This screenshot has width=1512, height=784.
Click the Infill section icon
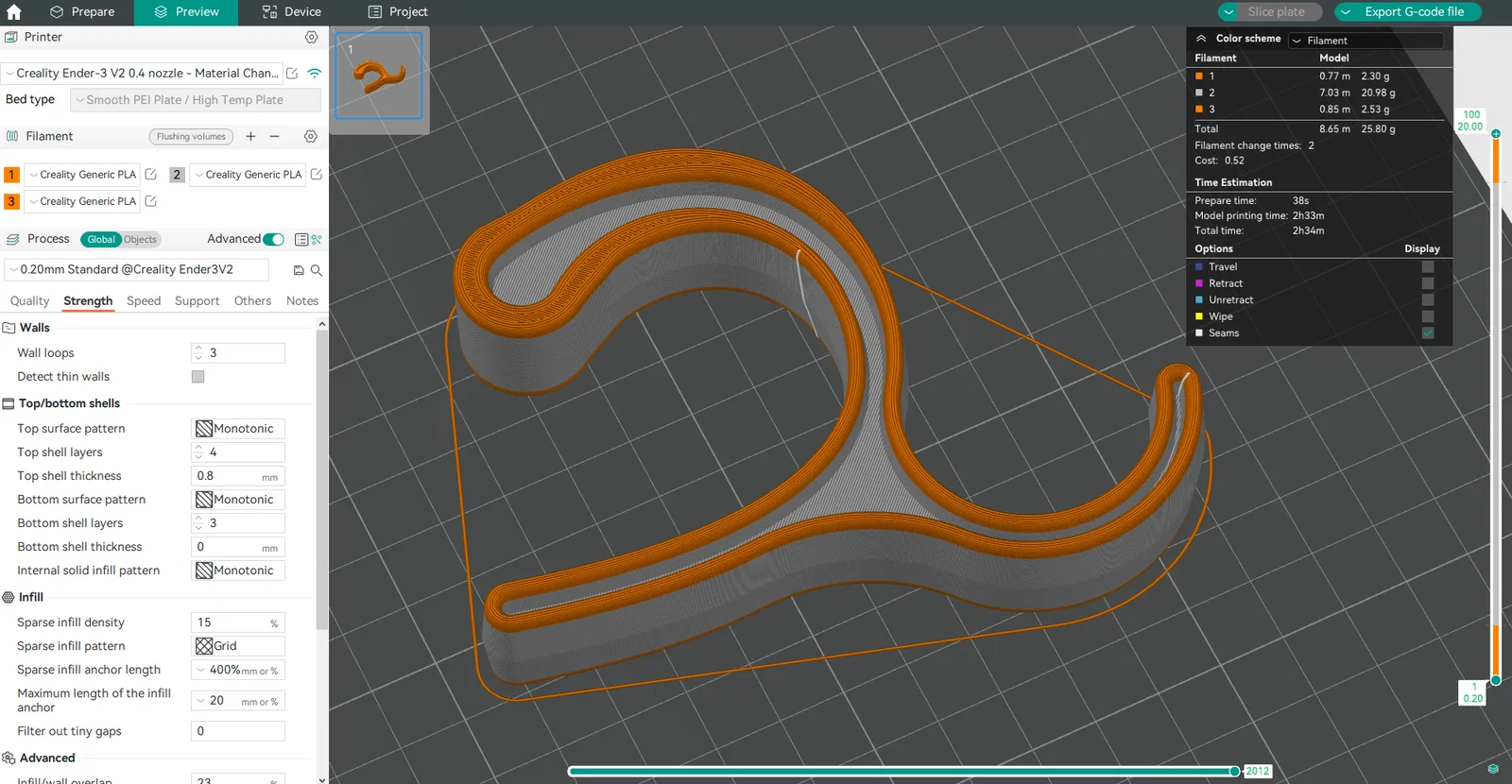click(9, 597)
